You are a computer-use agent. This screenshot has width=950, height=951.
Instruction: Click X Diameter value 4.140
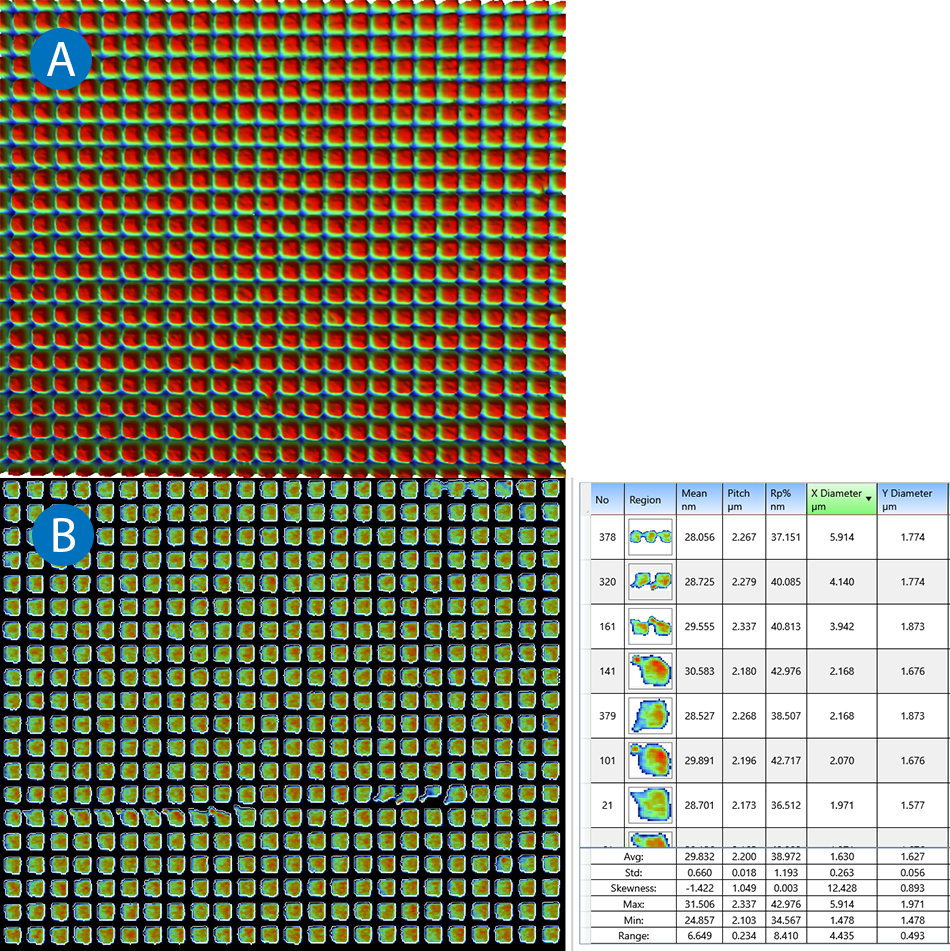pyautogui.click(x=841, y=582)
